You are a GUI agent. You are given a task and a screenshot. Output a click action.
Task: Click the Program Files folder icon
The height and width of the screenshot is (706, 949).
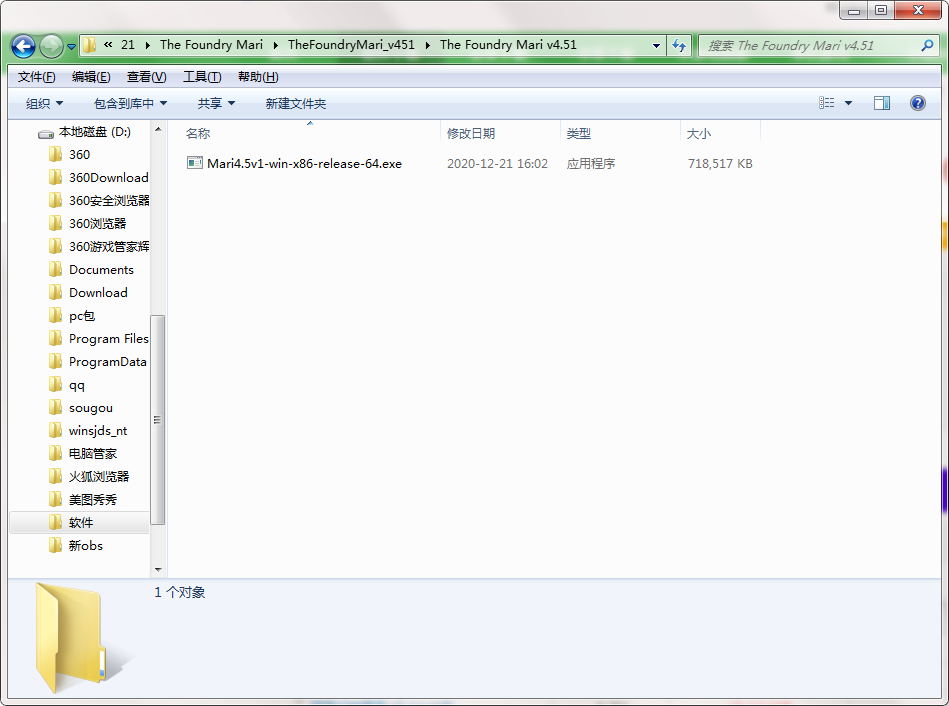click(55, 338)
